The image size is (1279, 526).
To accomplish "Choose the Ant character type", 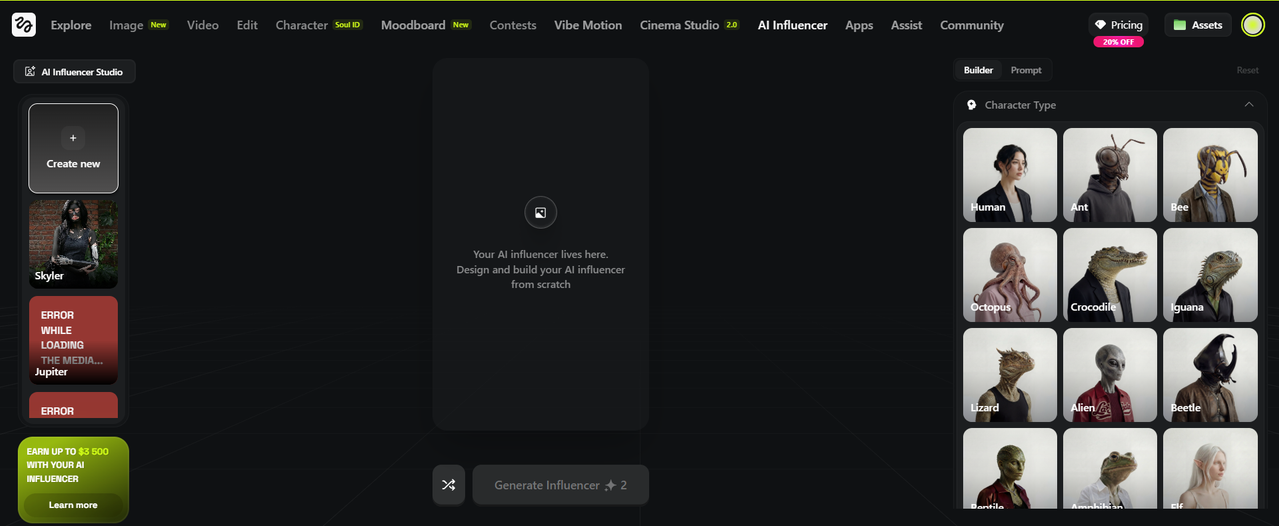I will coord(1110,175).
